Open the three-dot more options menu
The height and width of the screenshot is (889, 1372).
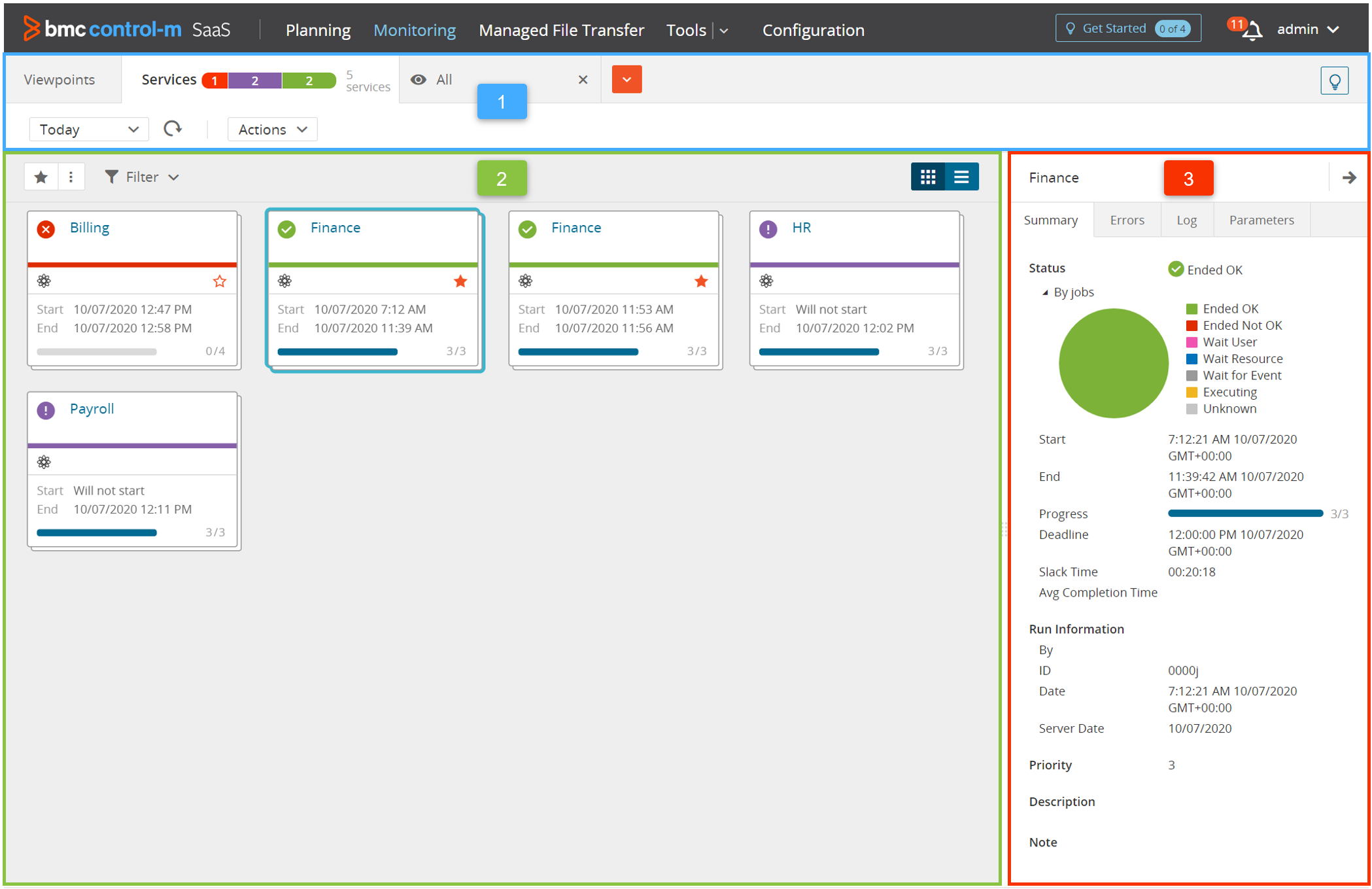(x=71, y=177)
